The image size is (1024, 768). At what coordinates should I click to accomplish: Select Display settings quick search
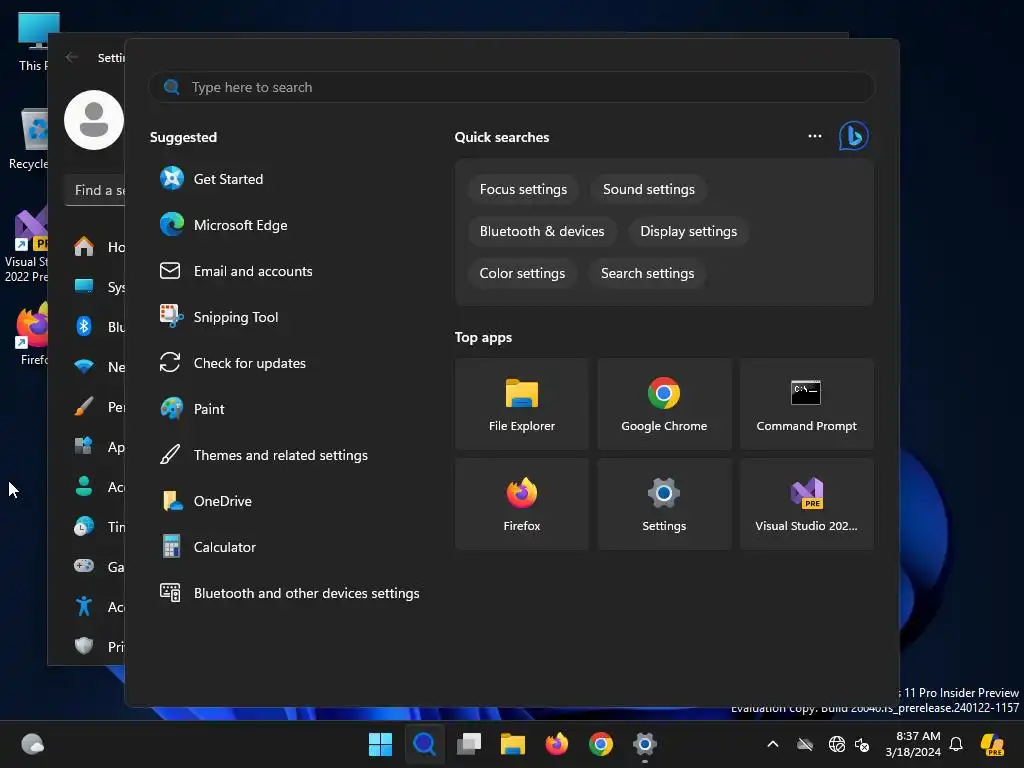[688, 231]
